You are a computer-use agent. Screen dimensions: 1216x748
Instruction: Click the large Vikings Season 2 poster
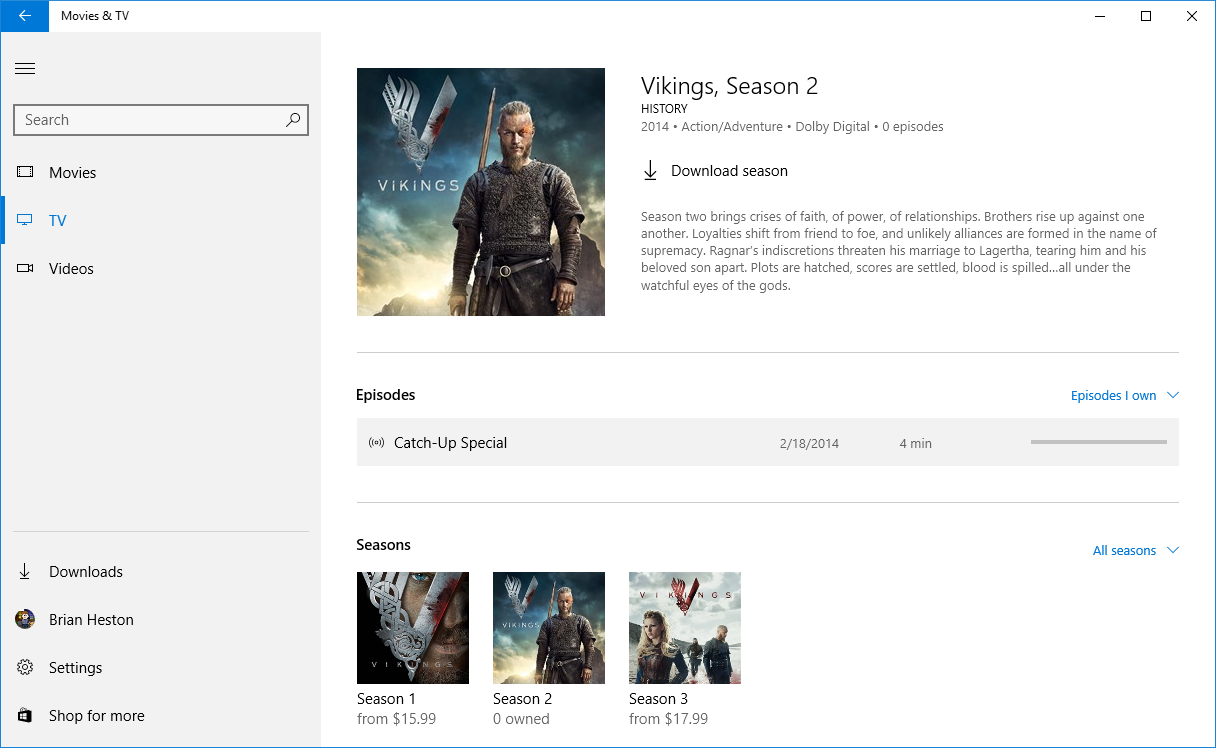click(x=481, y=192)
